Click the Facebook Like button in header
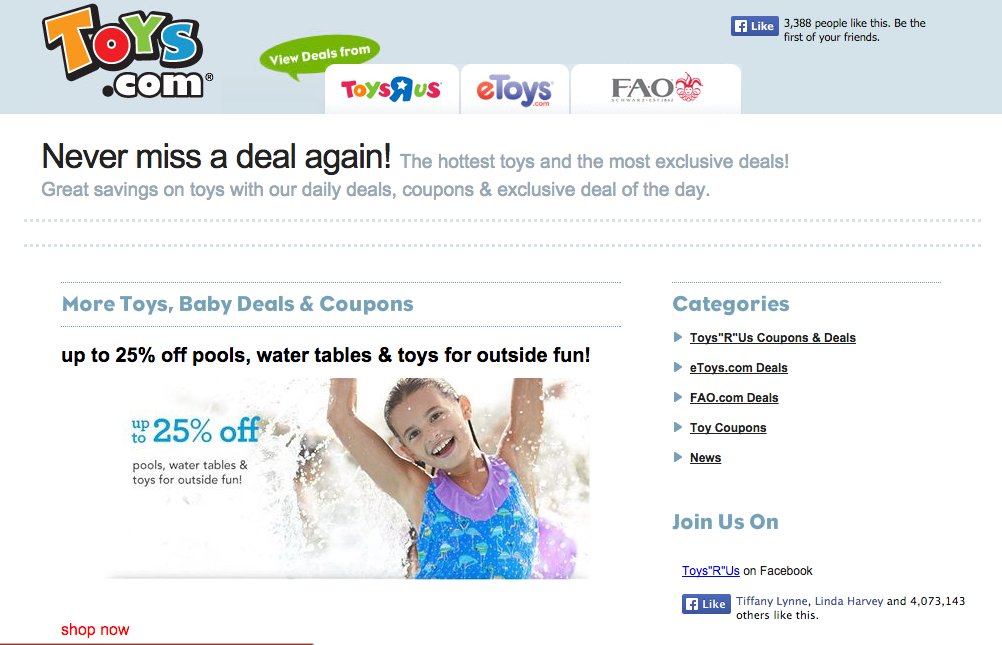 coord(755,26)
